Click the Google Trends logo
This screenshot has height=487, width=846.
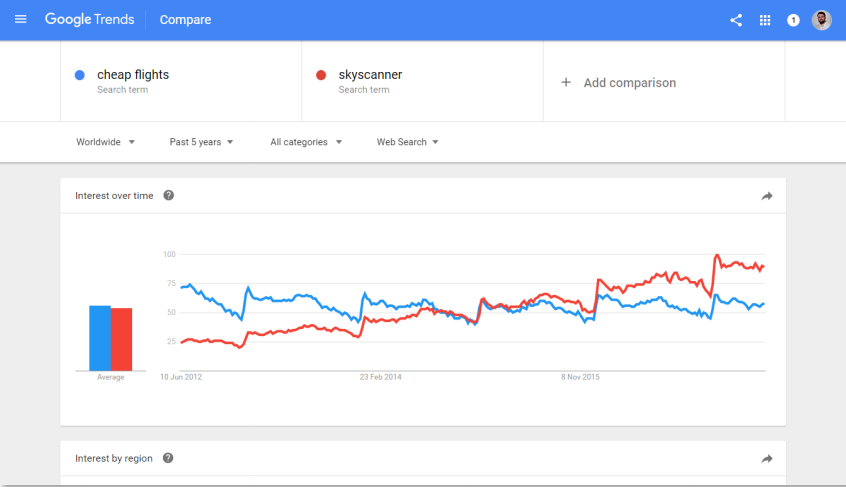89,20
